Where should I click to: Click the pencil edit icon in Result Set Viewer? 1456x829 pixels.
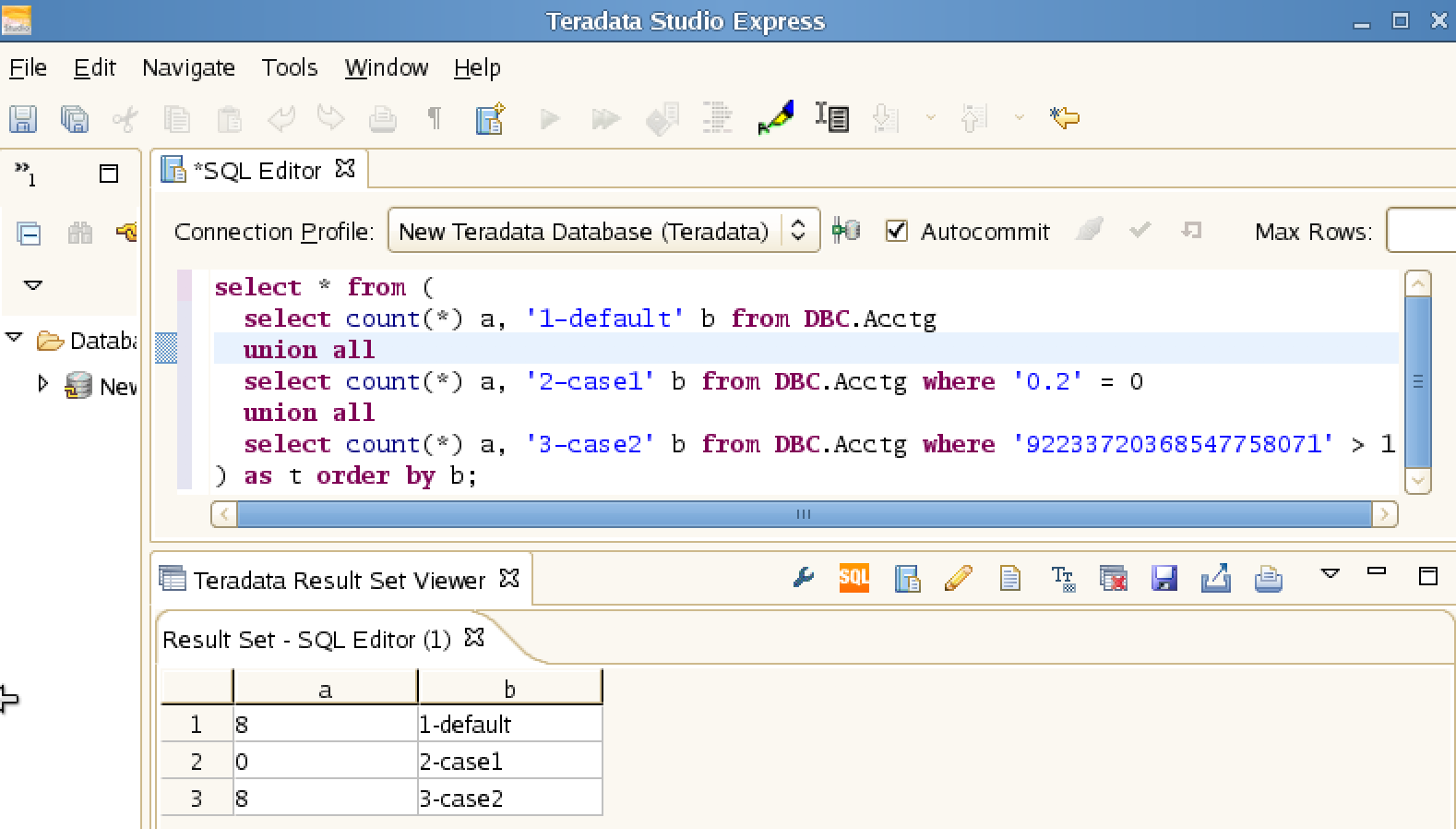tap(959, 579)
